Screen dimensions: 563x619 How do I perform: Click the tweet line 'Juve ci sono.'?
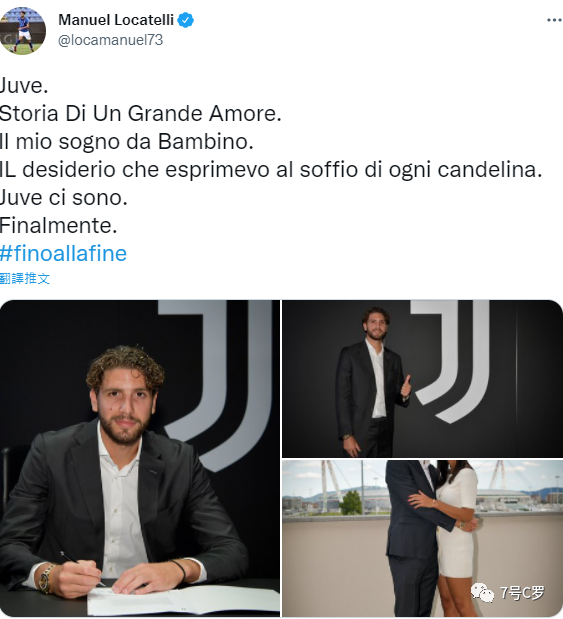[64, 197]
